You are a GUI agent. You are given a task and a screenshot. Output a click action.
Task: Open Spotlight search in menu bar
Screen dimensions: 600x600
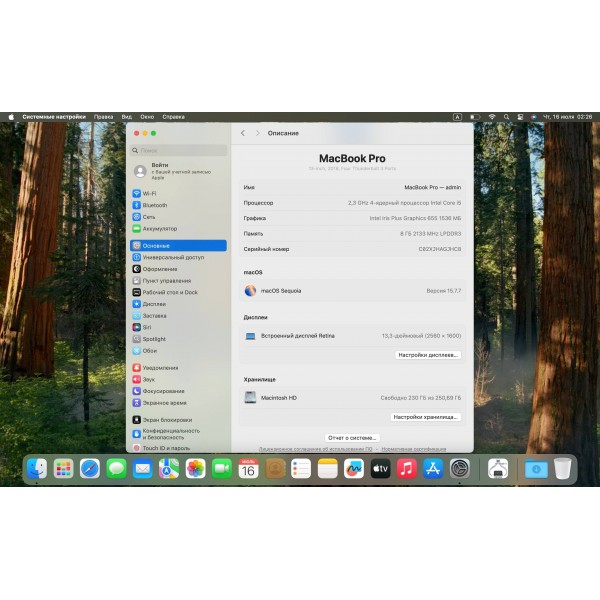[x=506, y=117]
